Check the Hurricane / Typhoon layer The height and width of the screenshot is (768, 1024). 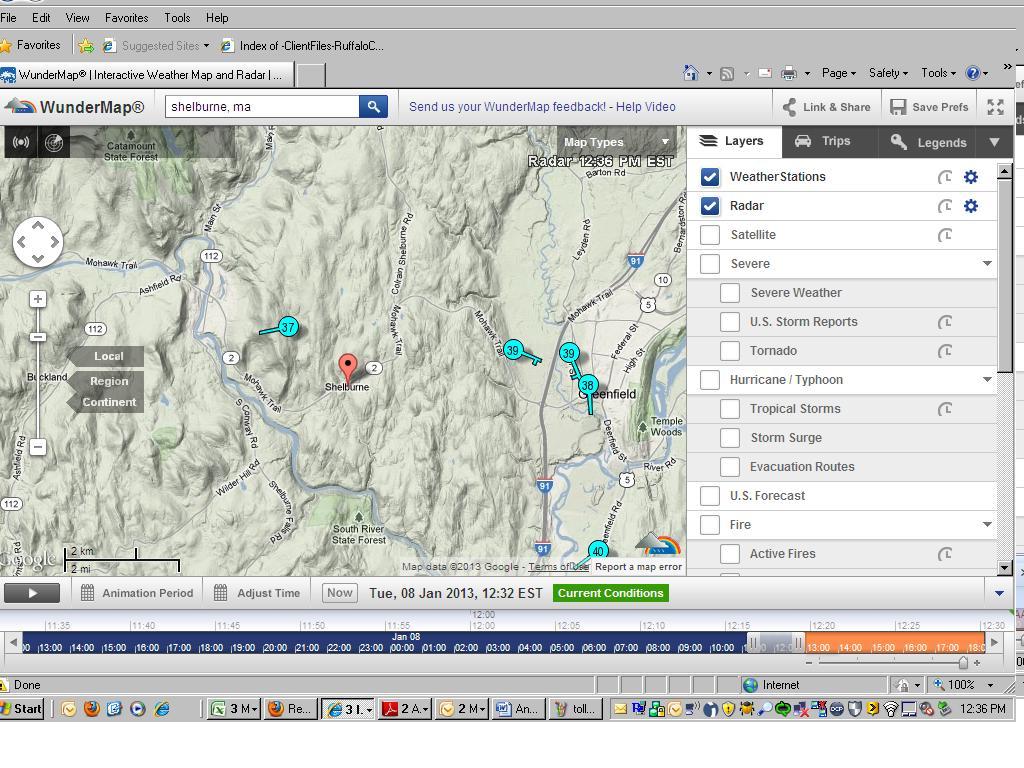[x=710, y=380]
